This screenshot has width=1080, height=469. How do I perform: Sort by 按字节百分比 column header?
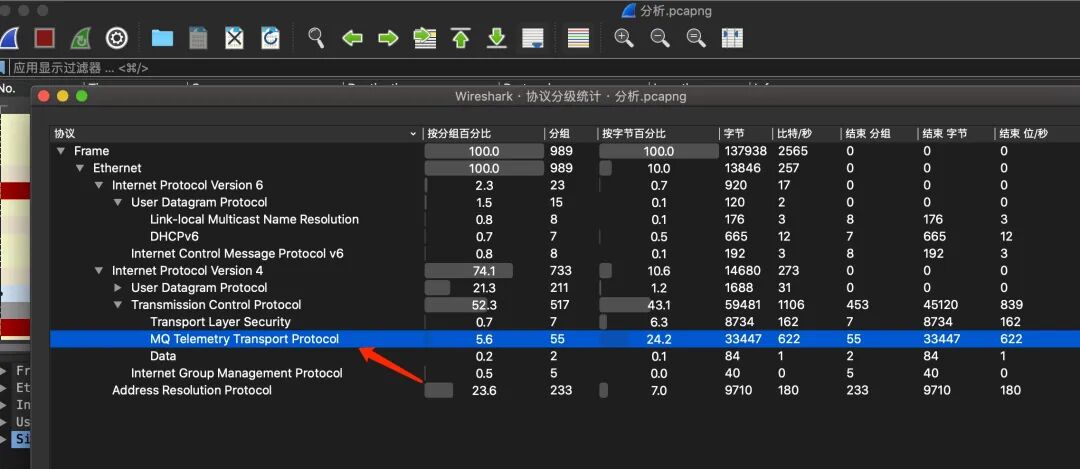[x=658, y=134]
